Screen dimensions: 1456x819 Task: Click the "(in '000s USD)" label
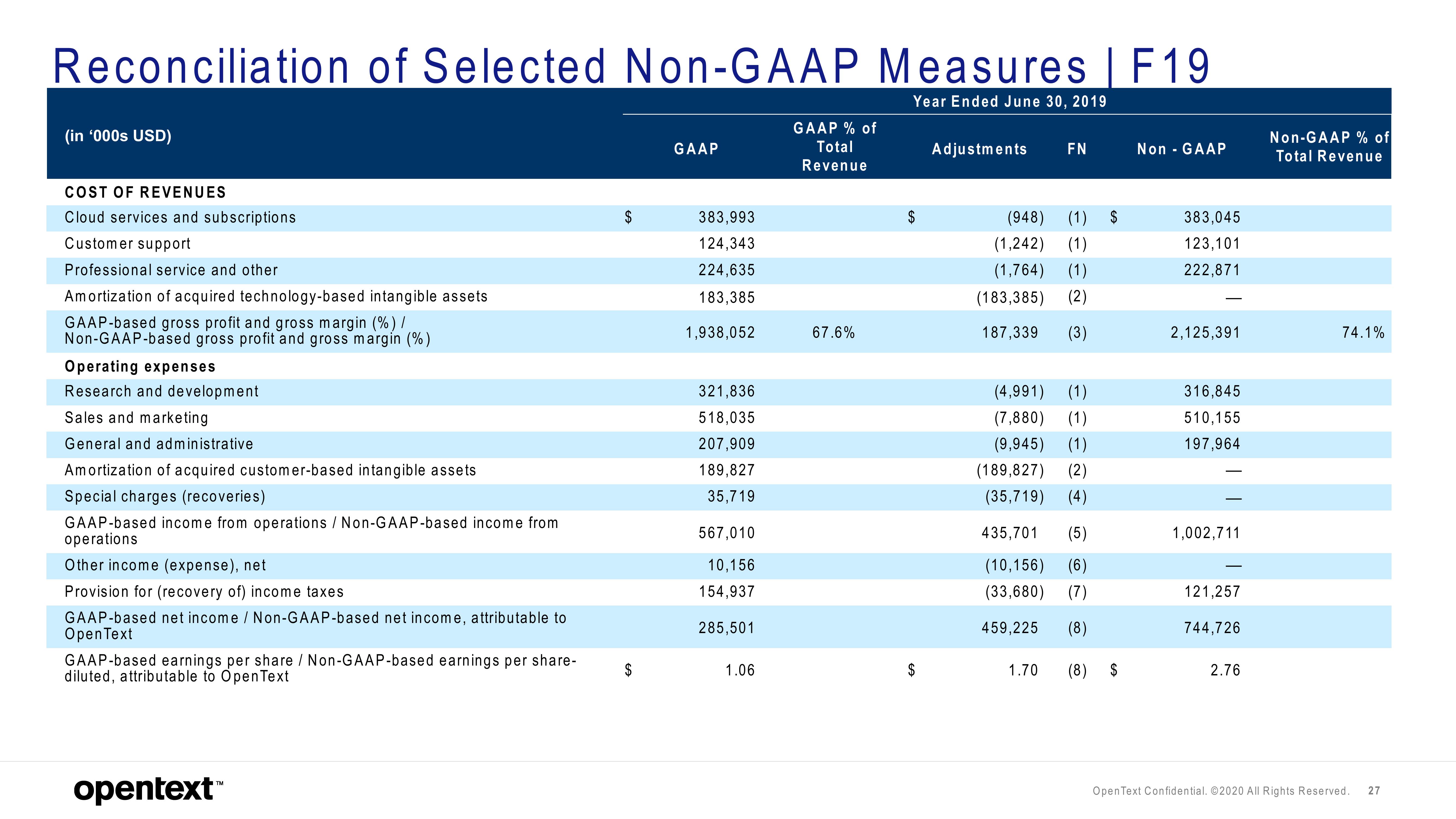(x=118, y=136)
